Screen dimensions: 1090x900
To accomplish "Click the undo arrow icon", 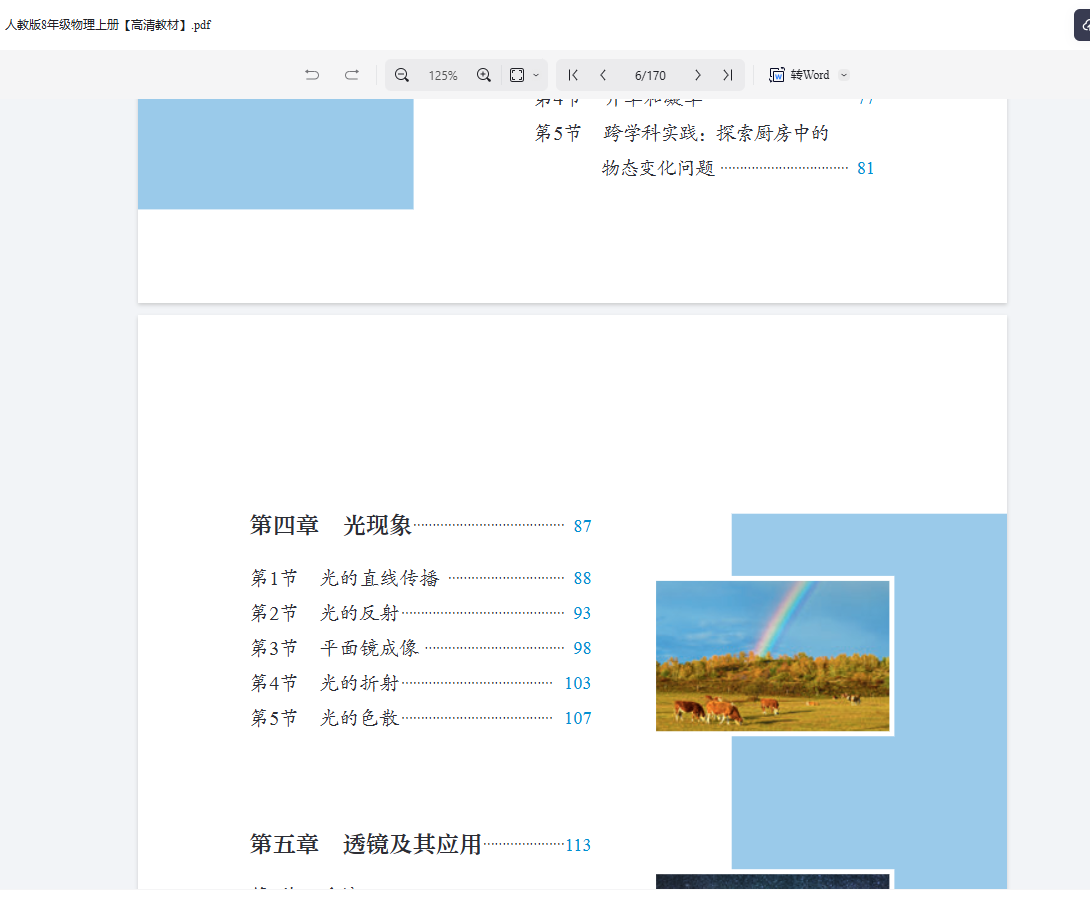I will (312, 75).
